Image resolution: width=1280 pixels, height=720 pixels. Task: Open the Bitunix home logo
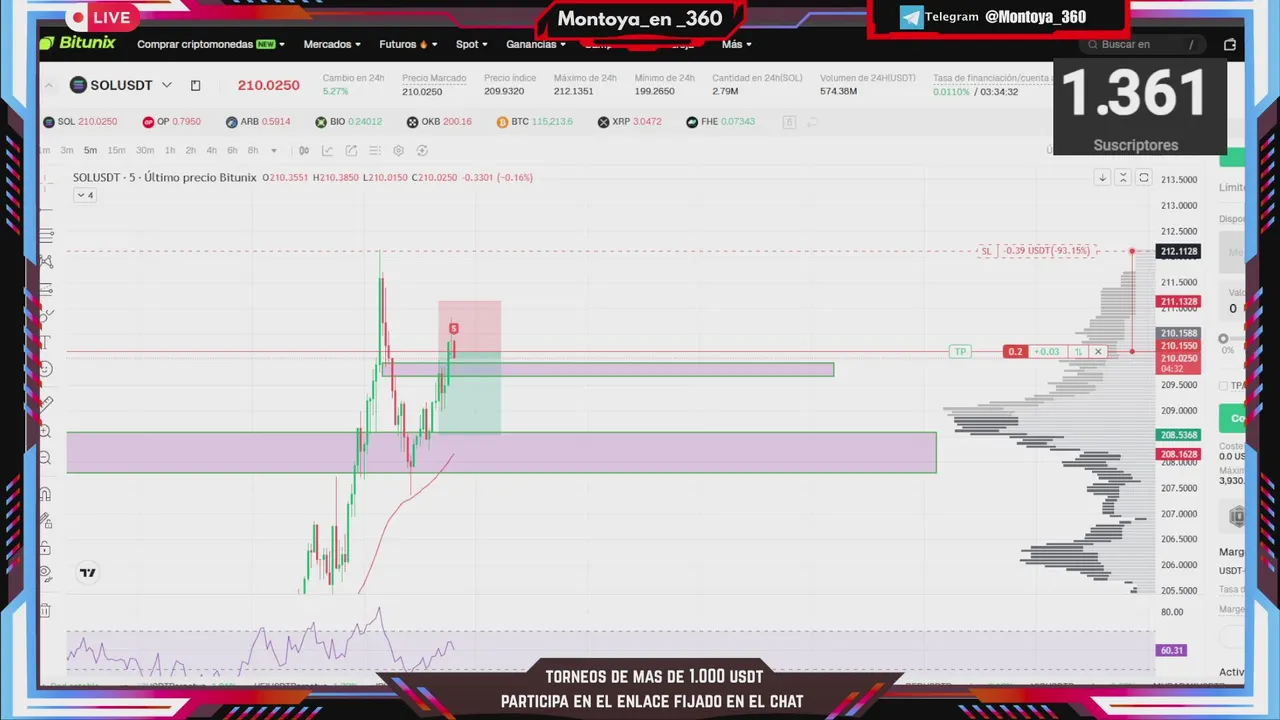pyautogui.click(x=78, y=43)
